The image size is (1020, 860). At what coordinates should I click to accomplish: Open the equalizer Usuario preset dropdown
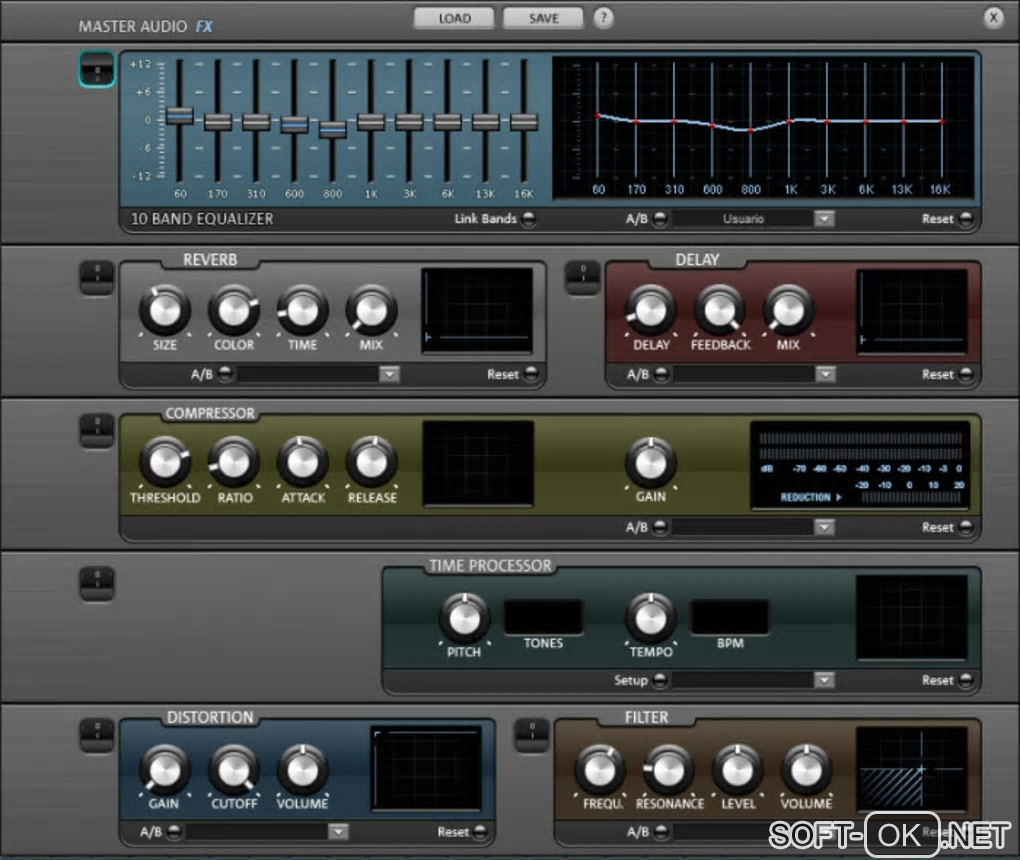point(824,219)
